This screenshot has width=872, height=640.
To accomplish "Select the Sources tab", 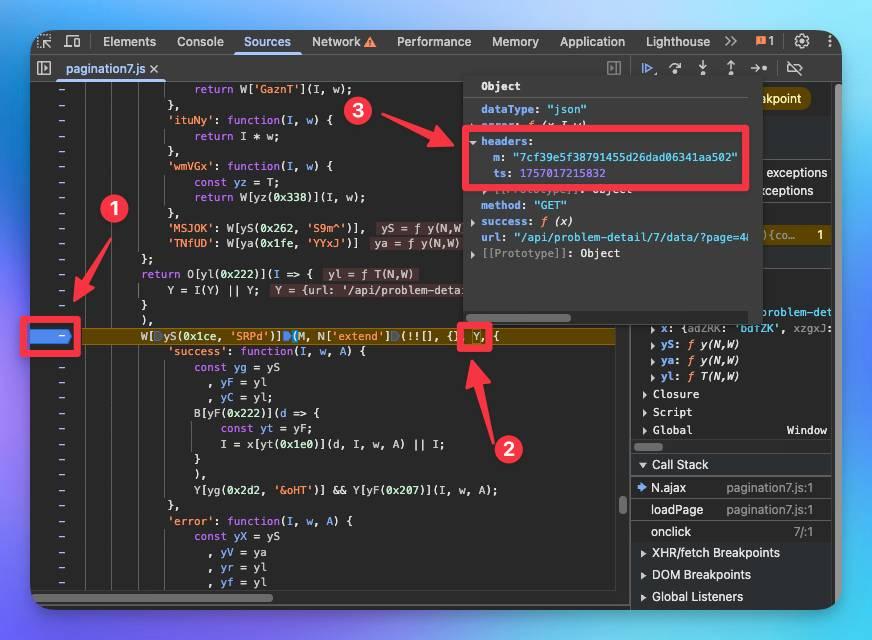I will tap(267, 42).
